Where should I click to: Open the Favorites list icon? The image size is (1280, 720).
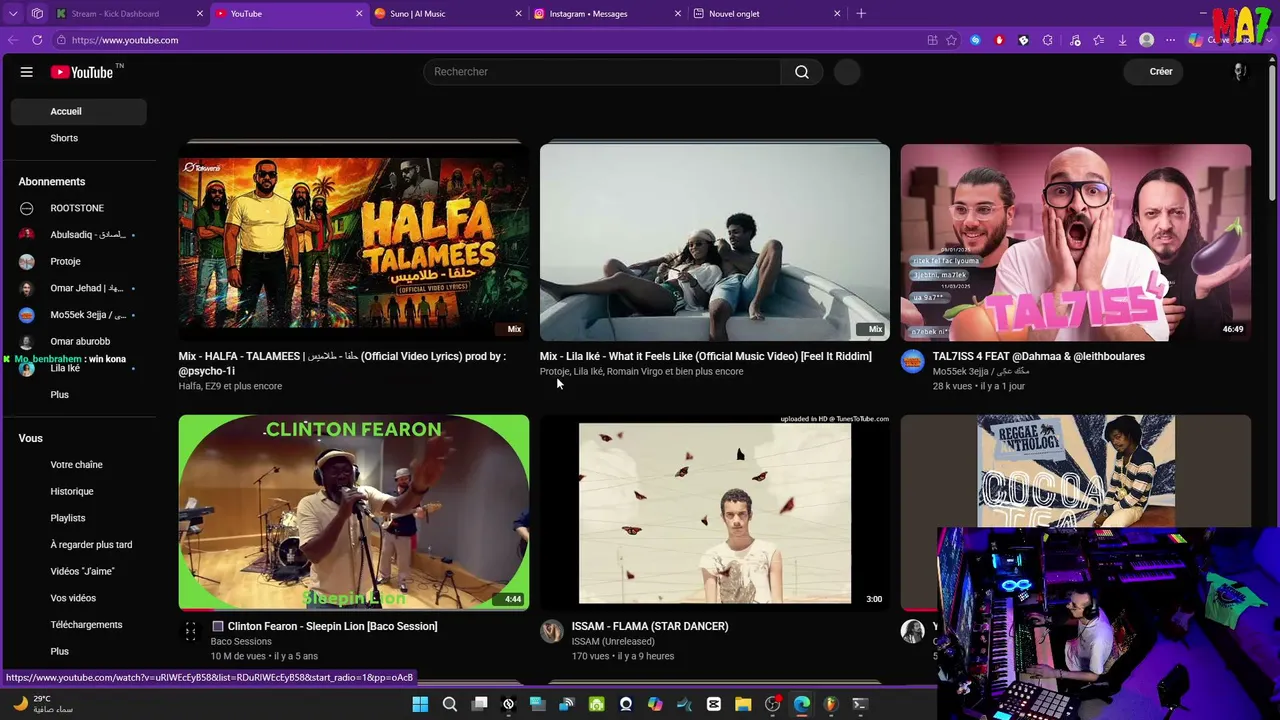tap(1099, 40)
